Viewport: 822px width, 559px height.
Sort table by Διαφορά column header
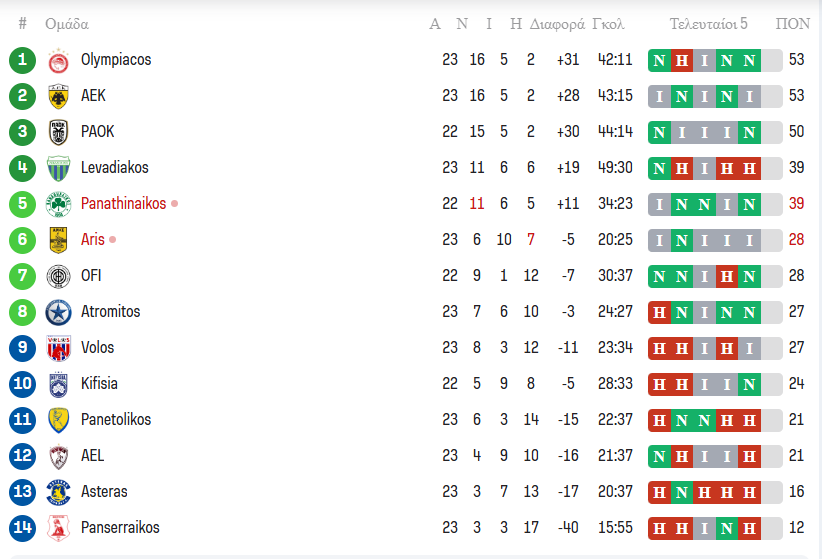click(557, 24)
